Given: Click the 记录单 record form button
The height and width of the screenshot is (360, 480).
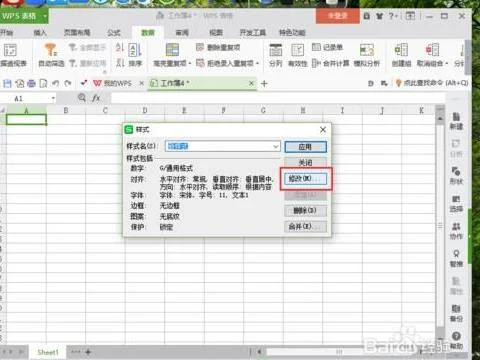Looking at the screenshot, I should point(327,47).
